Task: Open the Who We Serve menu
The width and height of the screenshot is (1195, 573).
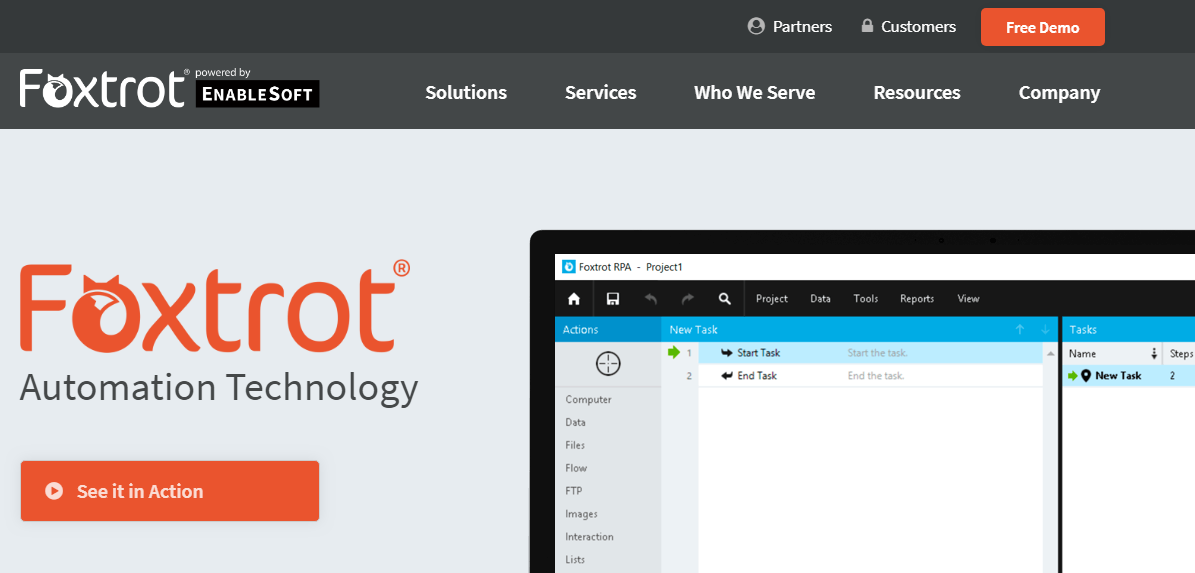Action: (x=754, y=92)
